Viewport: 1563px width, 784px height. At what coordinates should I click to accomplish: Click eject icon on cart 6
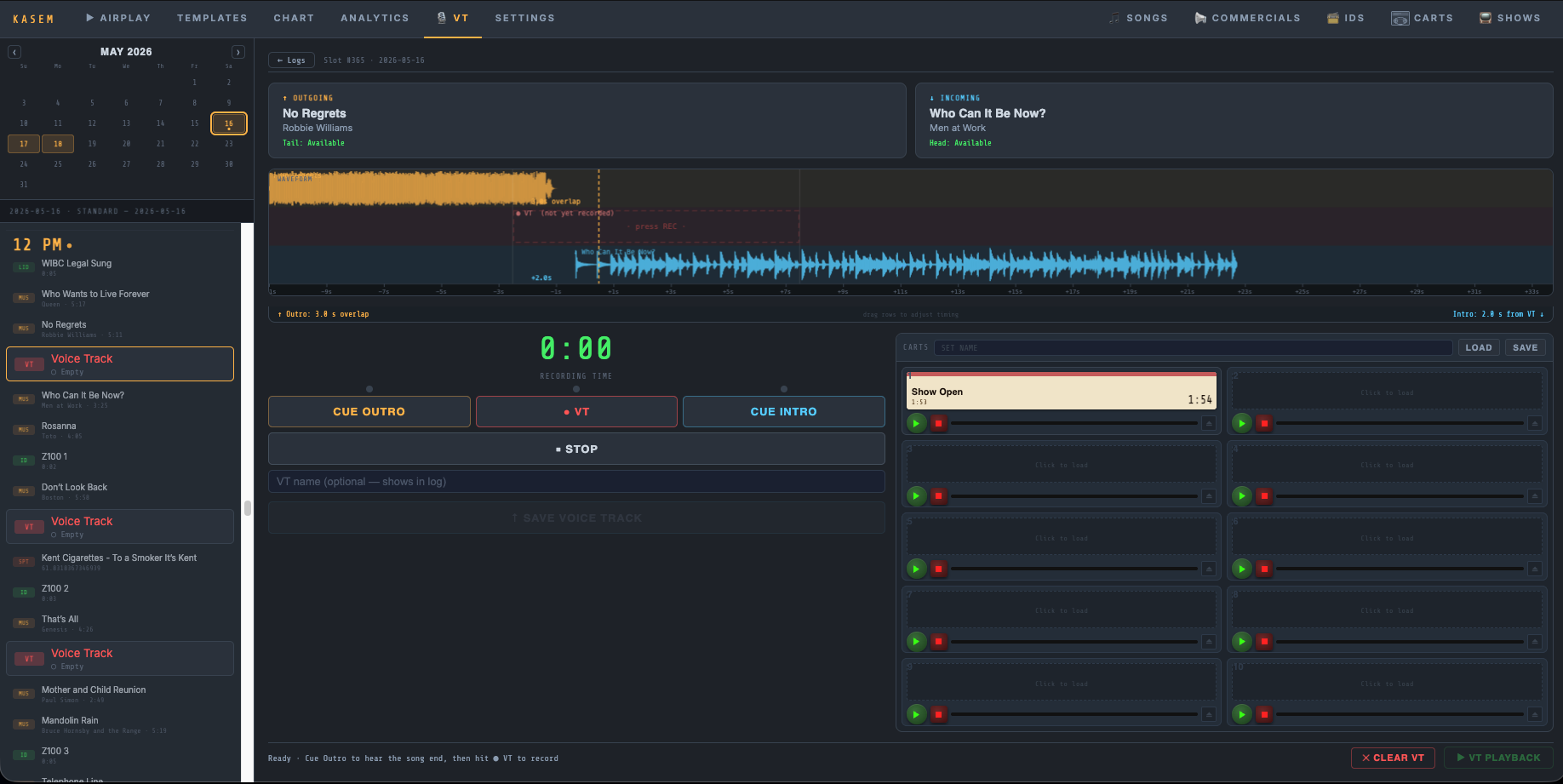coord(1534,569)
